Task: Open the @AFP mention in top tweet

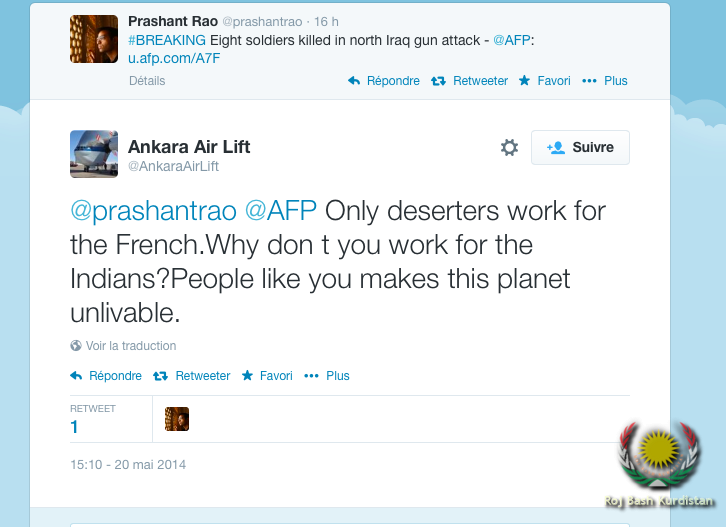Action: click(514, 40)
